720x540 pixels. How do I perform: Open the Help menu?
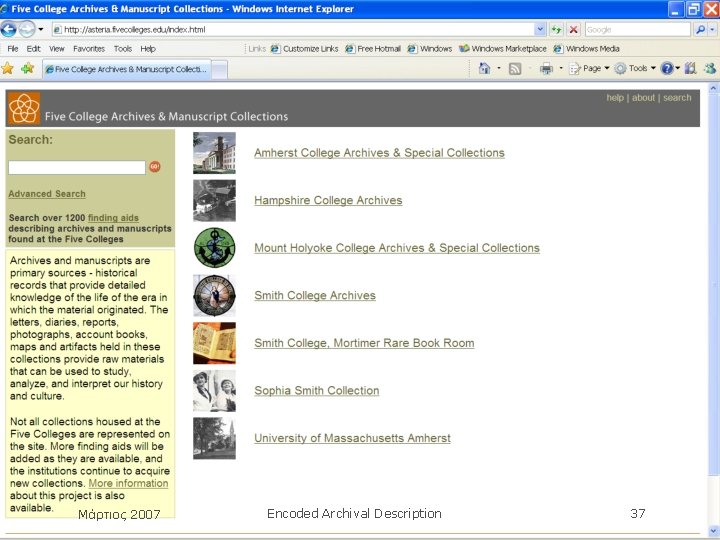point(148,49)
